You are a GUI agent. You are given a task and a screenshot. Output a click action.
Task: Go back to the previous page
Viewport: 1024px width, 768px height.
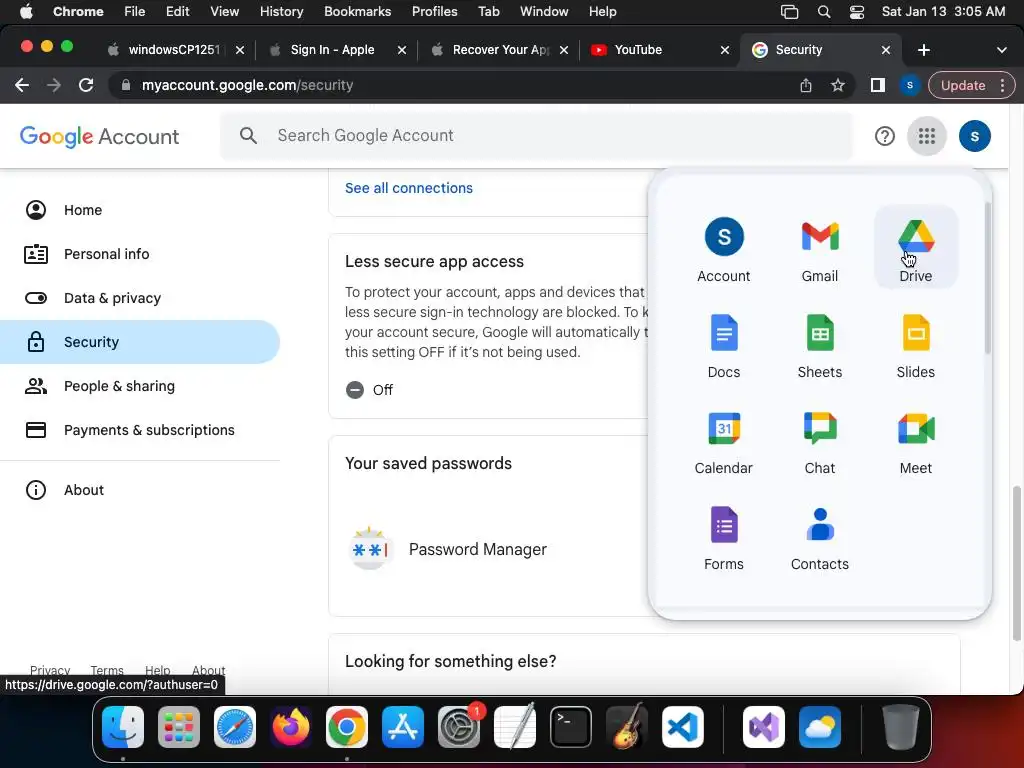click(x=22, y=85)
